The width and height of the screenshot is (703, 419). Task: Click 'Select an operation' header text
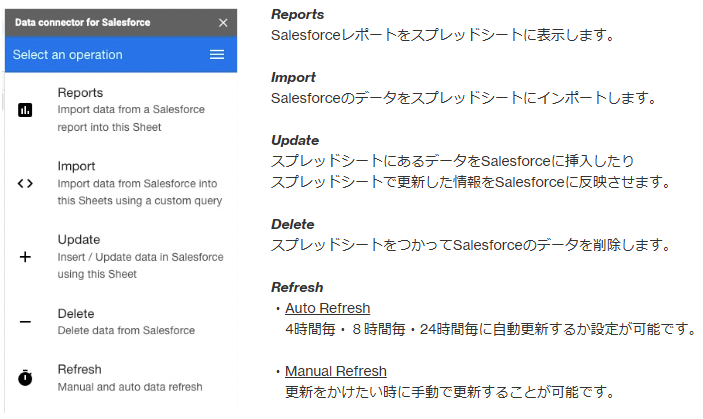click(67, 55)
